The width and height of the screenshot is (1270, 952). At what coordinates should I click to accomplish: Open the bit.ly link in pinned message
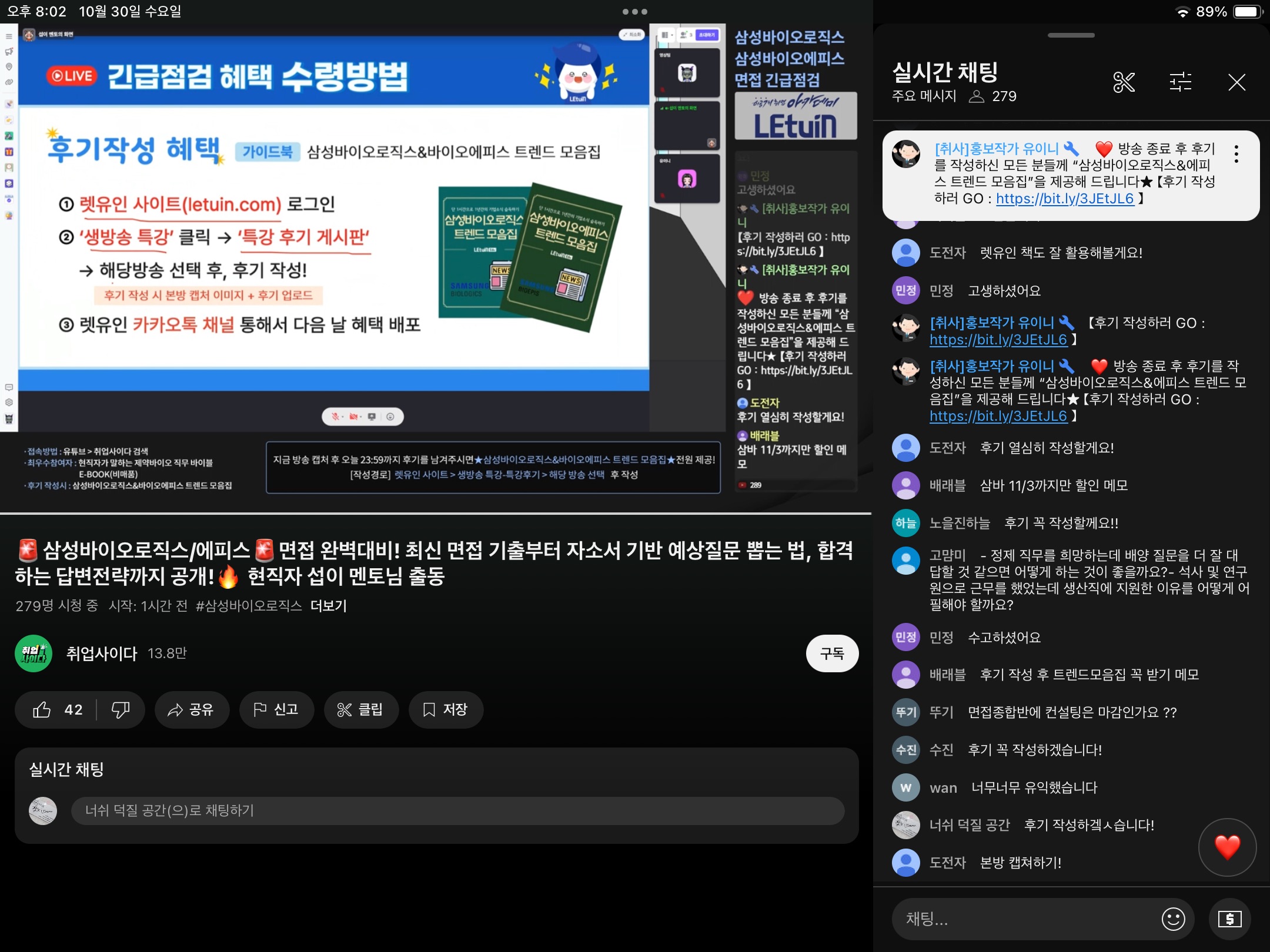tap(1064, 199)
